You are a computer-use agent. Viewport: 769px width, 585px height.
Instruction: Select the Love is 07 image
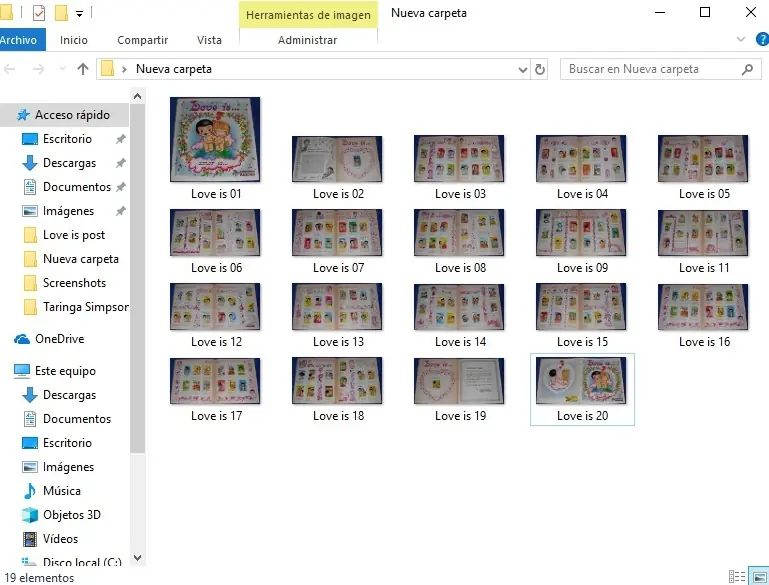[x=337, y=232]
